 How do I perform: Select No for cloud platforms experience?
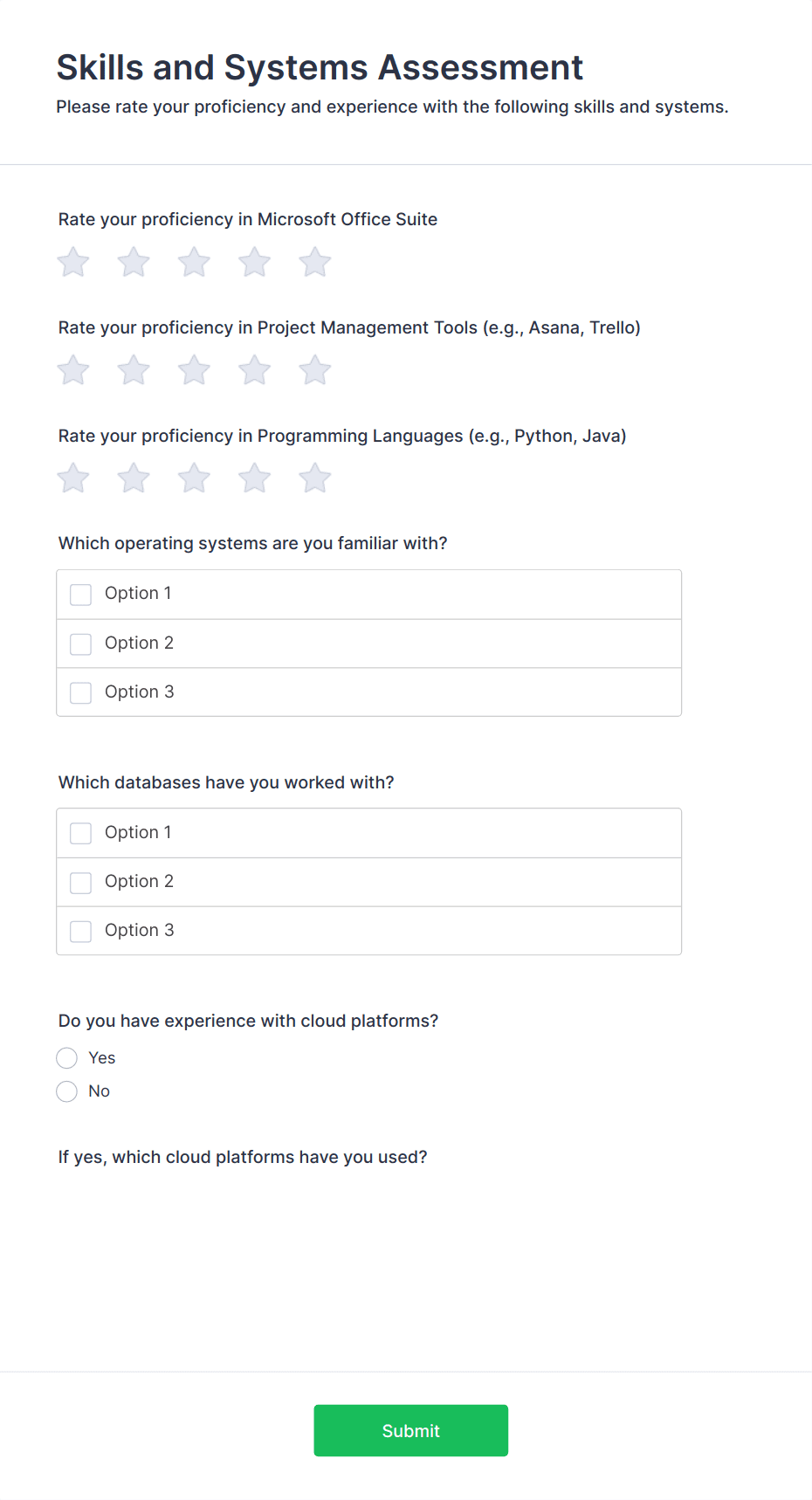67,1091
